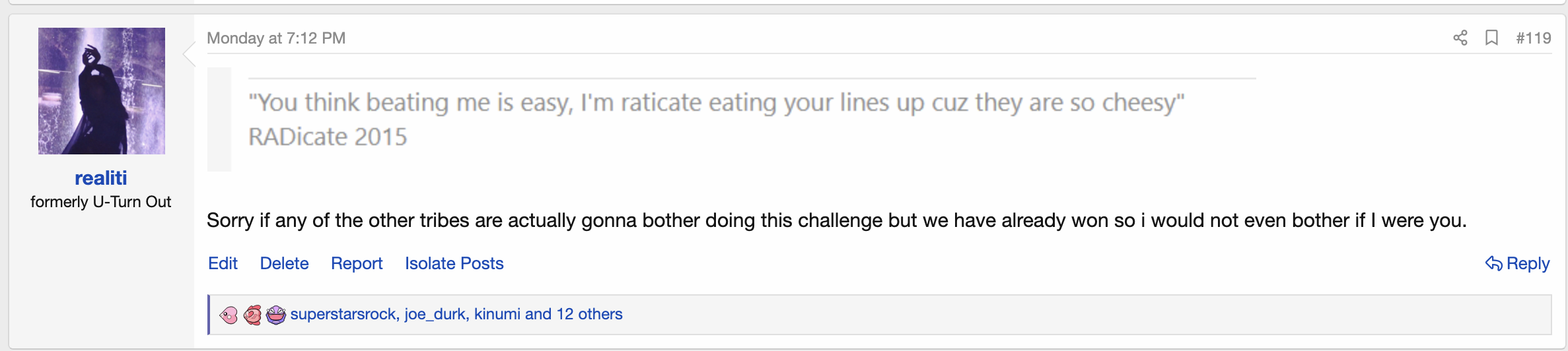This screenshot has width=1568, height=351.
Task: Delete this post
Action: (284, 263)
